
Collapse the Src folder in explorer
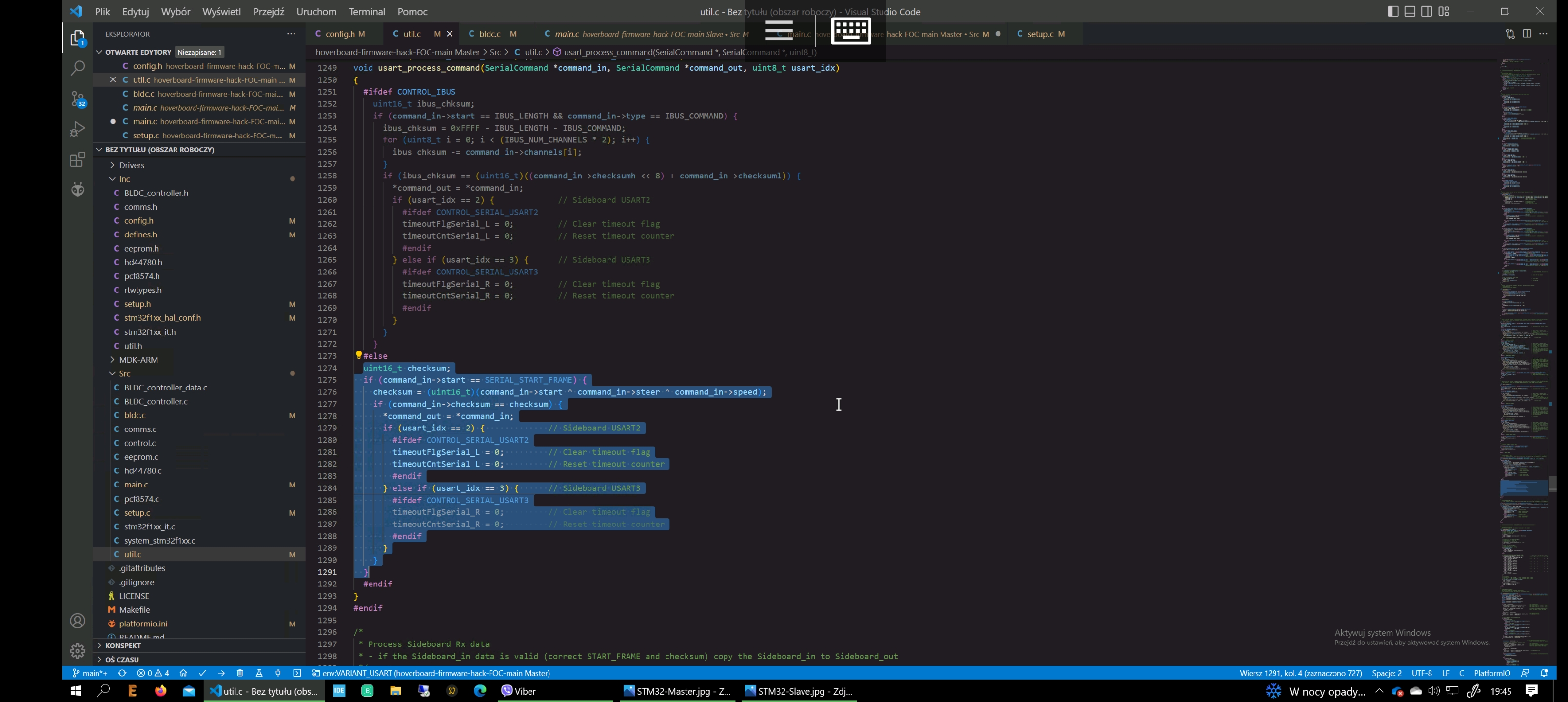[112, 373]
